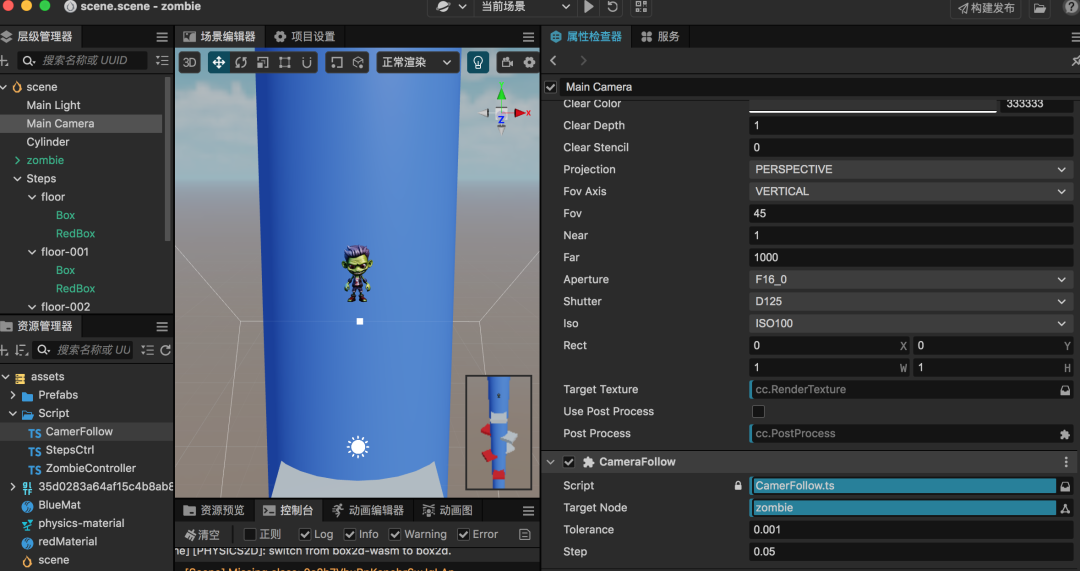Switch to the 服务 tab

point(660,37)
